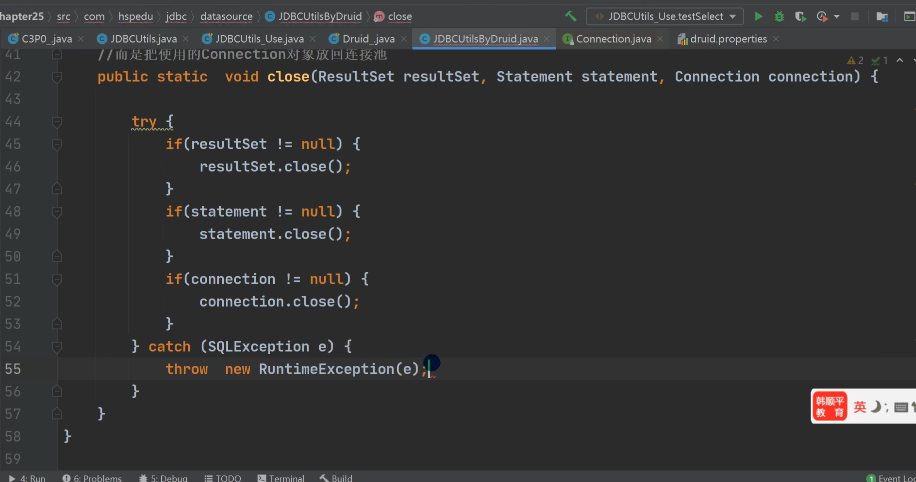Viewport: 916px width, 482px height.
Task: Open Project Structure folder icon
Action: (x=882, y=16)
